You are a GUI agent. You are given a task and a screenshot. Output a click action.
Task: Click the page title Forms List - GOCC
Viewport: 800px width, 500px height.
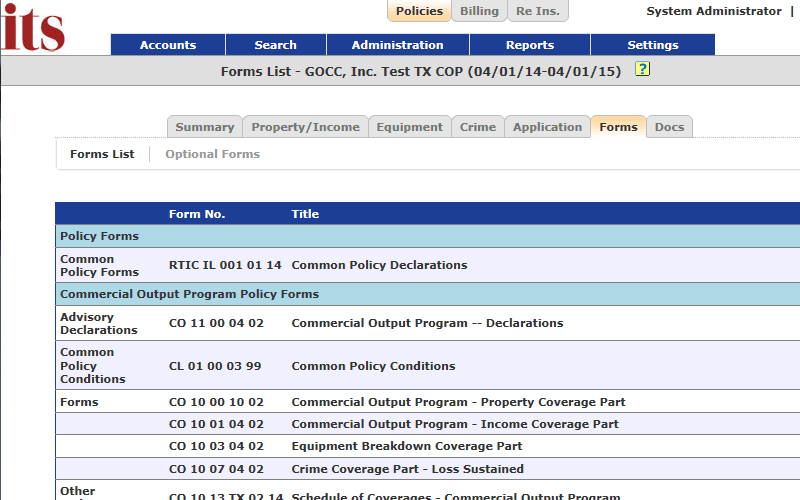coord(420,71)
